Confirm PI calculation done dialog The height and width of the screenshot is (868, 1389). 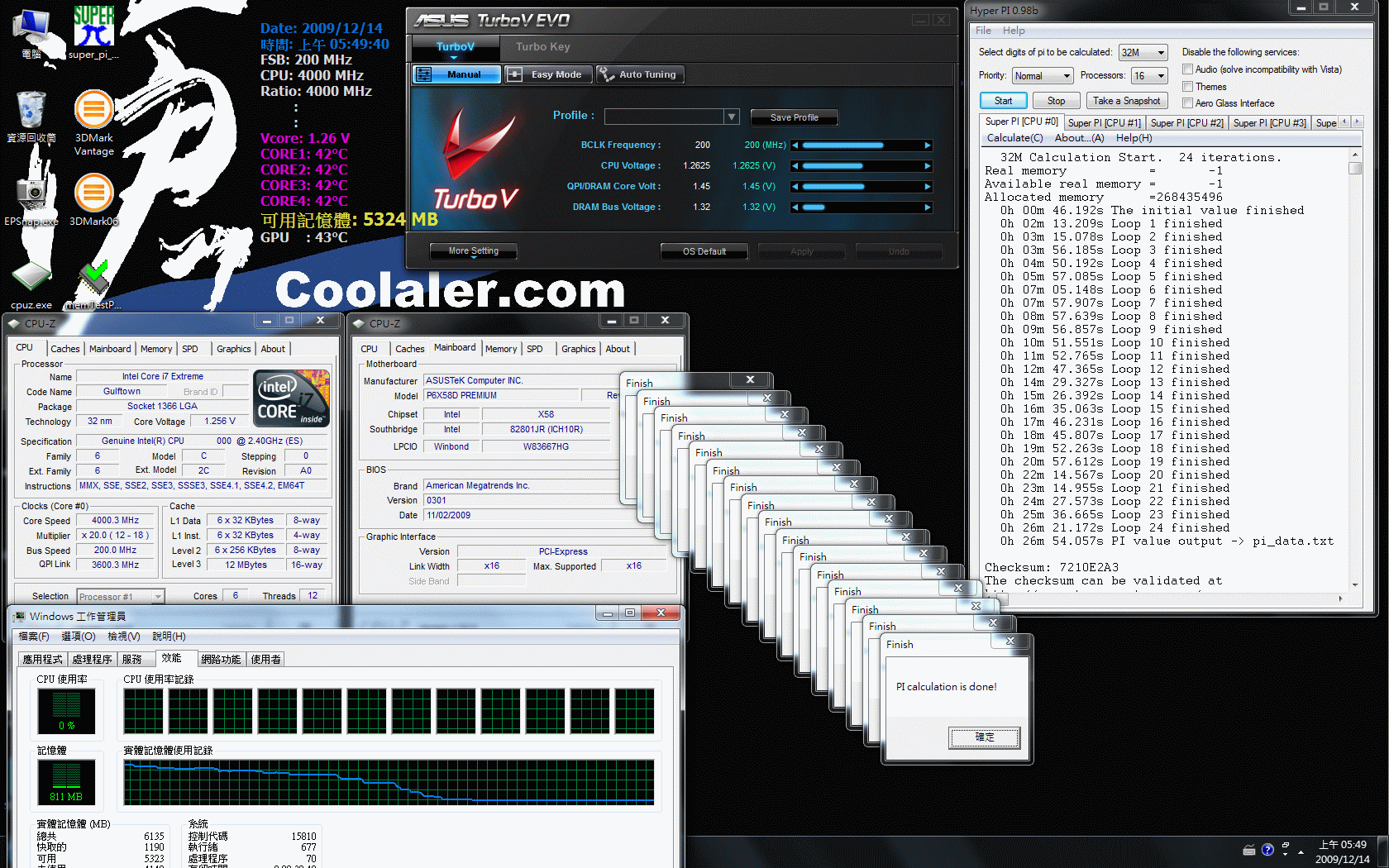coord(984,737)
